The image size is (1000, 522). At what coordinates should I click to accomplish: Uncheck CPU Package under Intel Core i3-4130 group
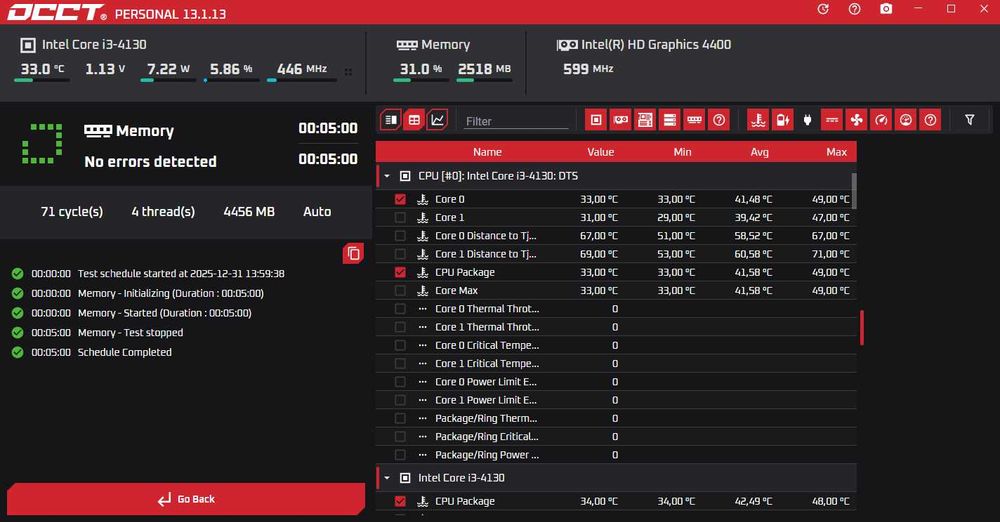[400, 502]
